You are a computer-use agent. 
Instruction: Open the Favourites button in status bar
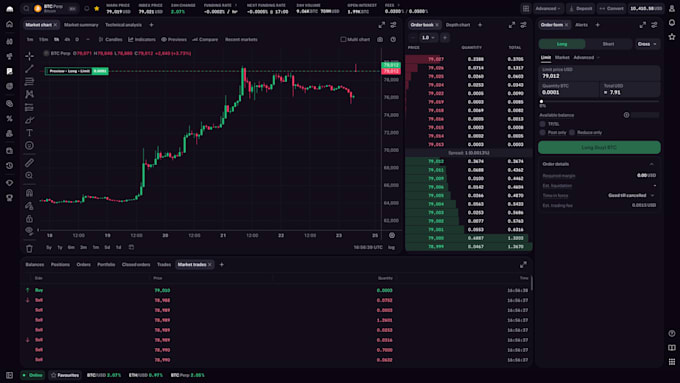[65, 375]
